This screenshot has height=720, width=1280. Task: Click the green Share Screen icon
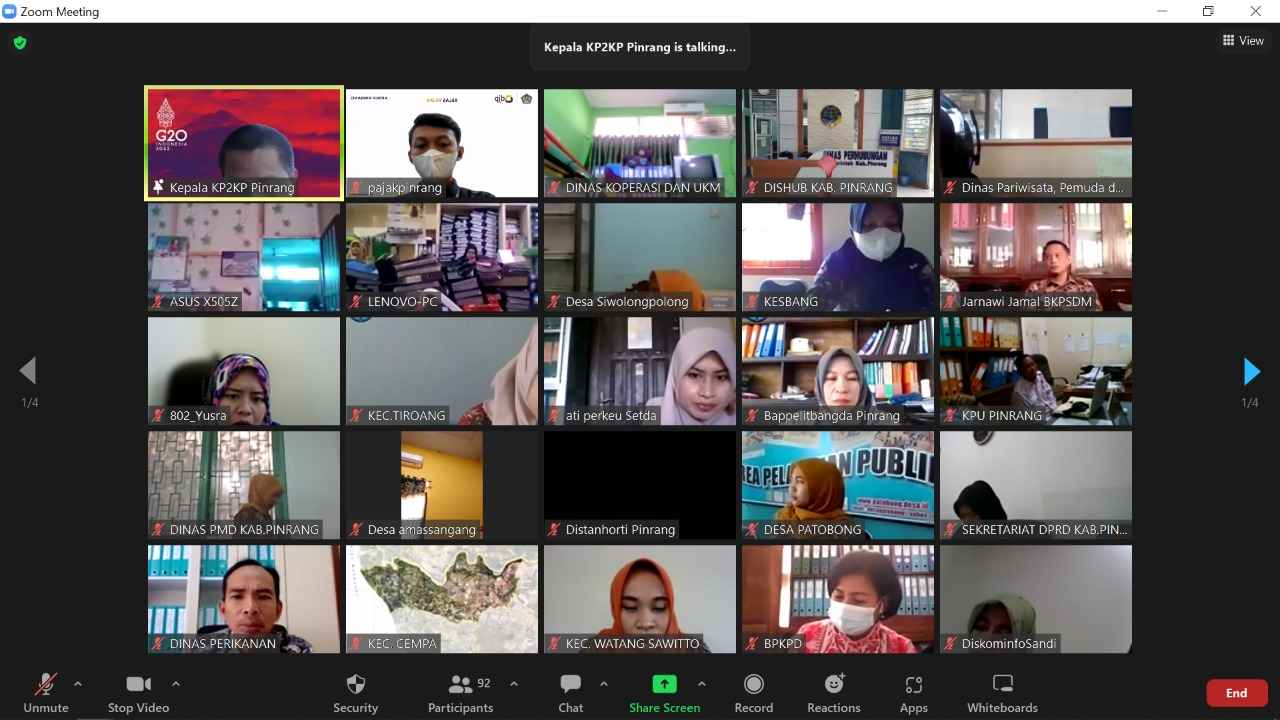pyautogui.click(x=664, y=684)
